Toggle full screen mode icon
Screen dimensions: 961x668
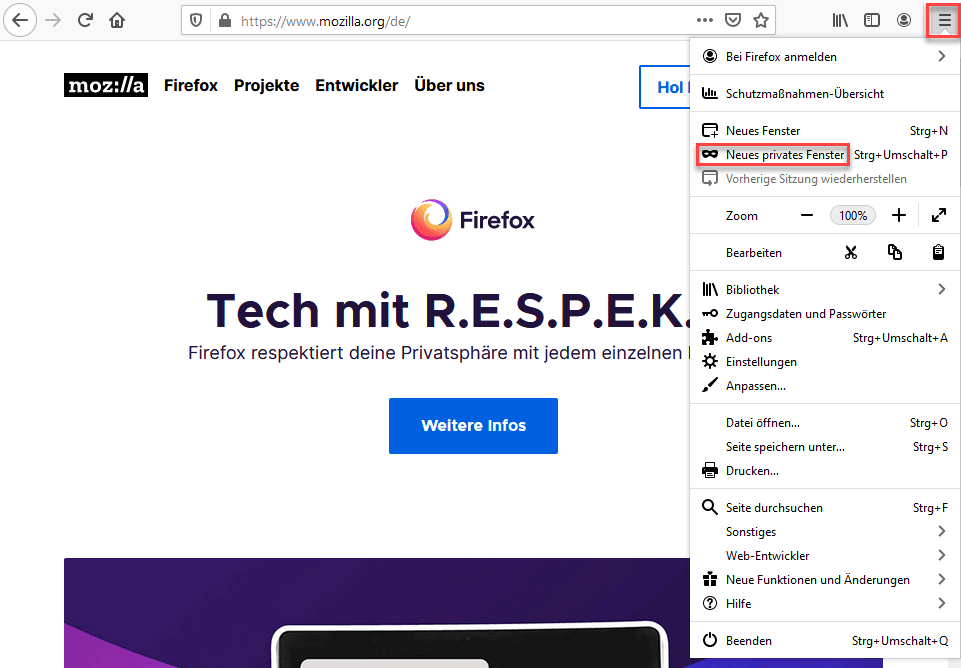pyautogui.click(x=939, y=215)
